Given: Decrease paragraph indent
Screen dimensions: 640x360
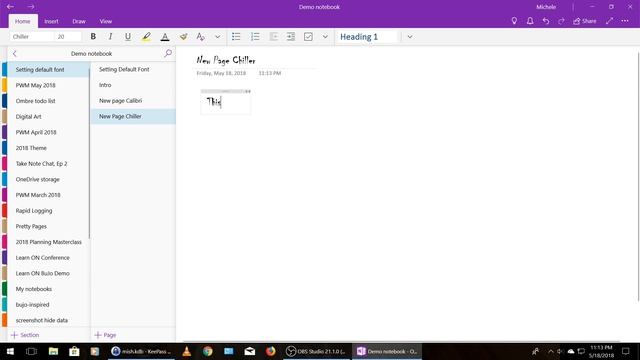Looking at the screenshot, I should (x=273, y=37).
